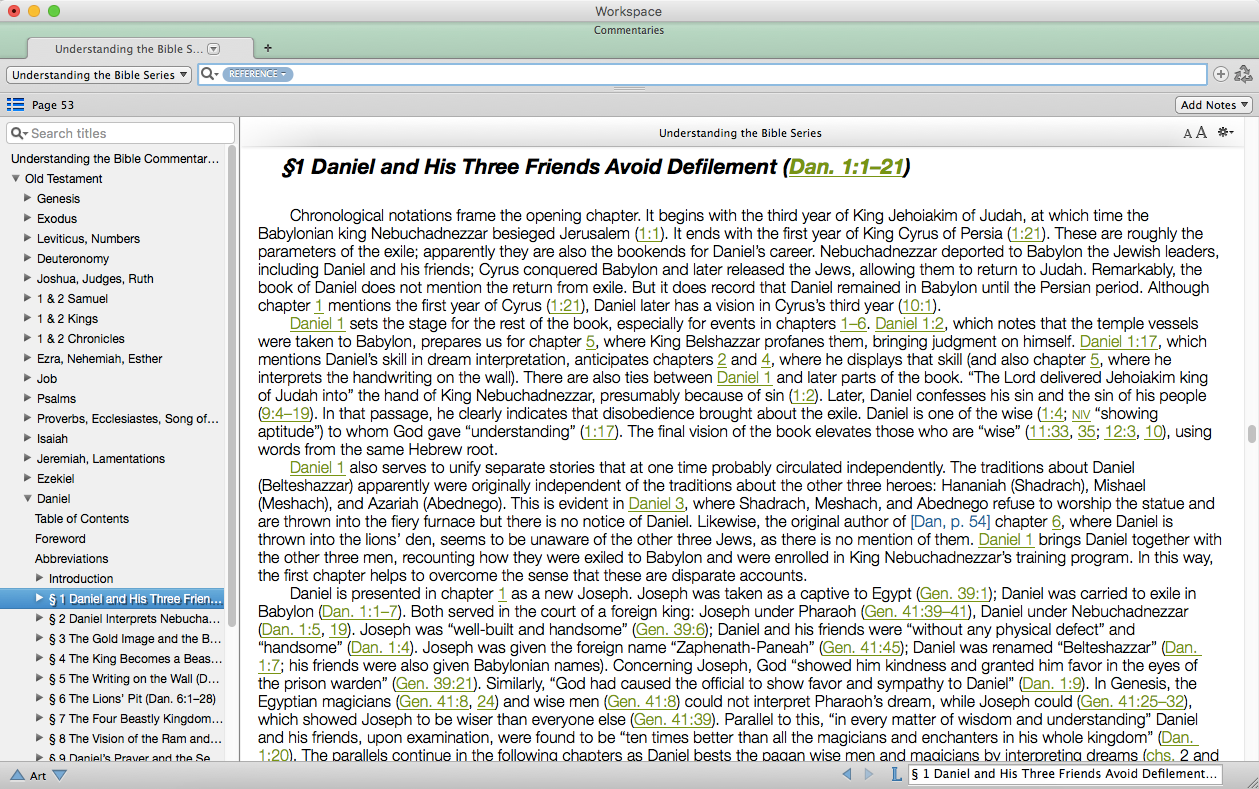The width and height of the screenshot is (1259, 789).
Task: Click the search titles magnifier icon
Action: point(19,133)
